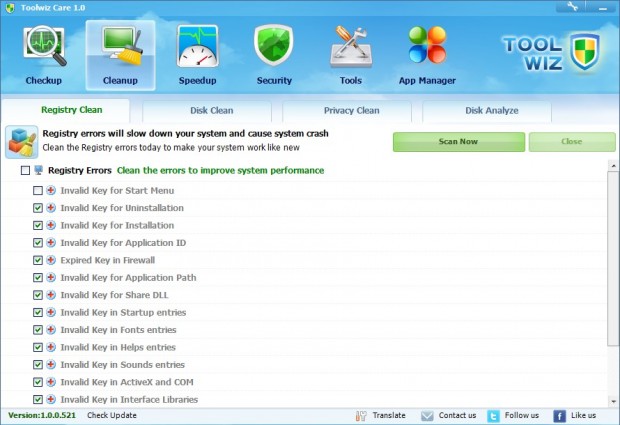Click the wrench settings icon in title bar

coord(572,6)
